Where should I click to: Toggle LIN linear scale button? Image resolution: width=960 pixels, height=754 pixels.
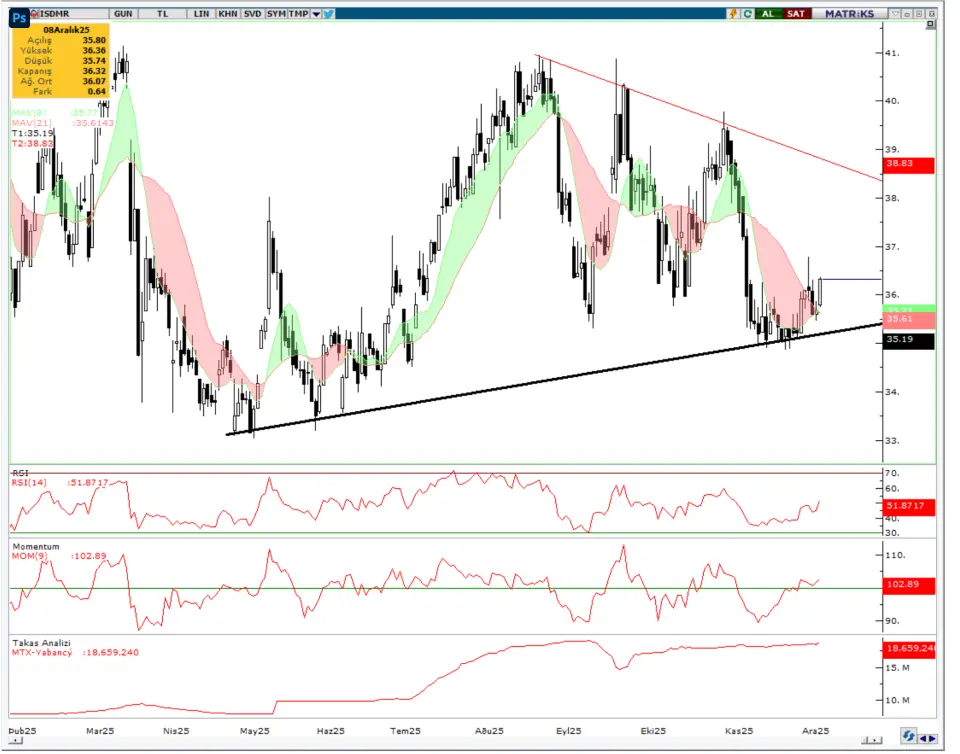(x=200, y=14)
